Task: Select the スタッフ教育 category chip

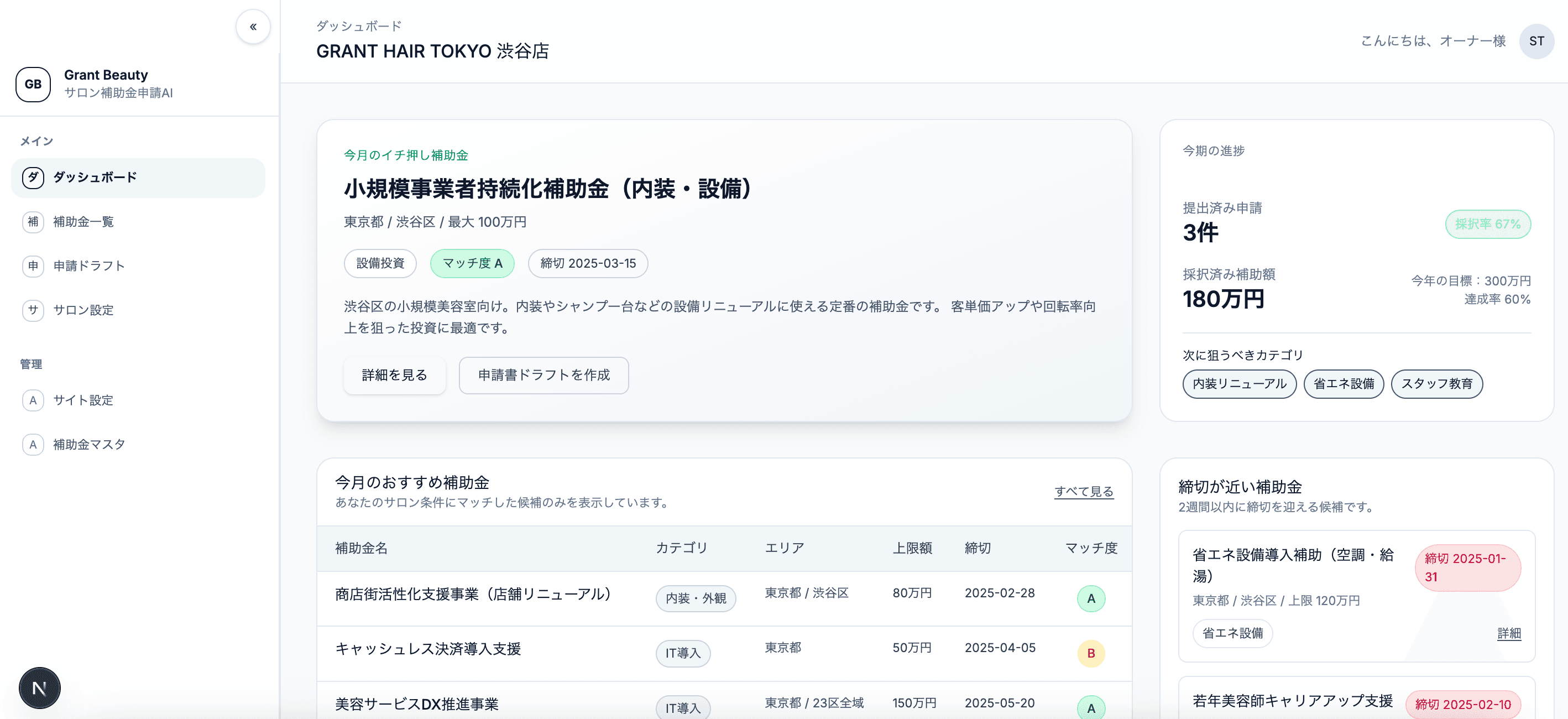Action: click(1436, 383)
